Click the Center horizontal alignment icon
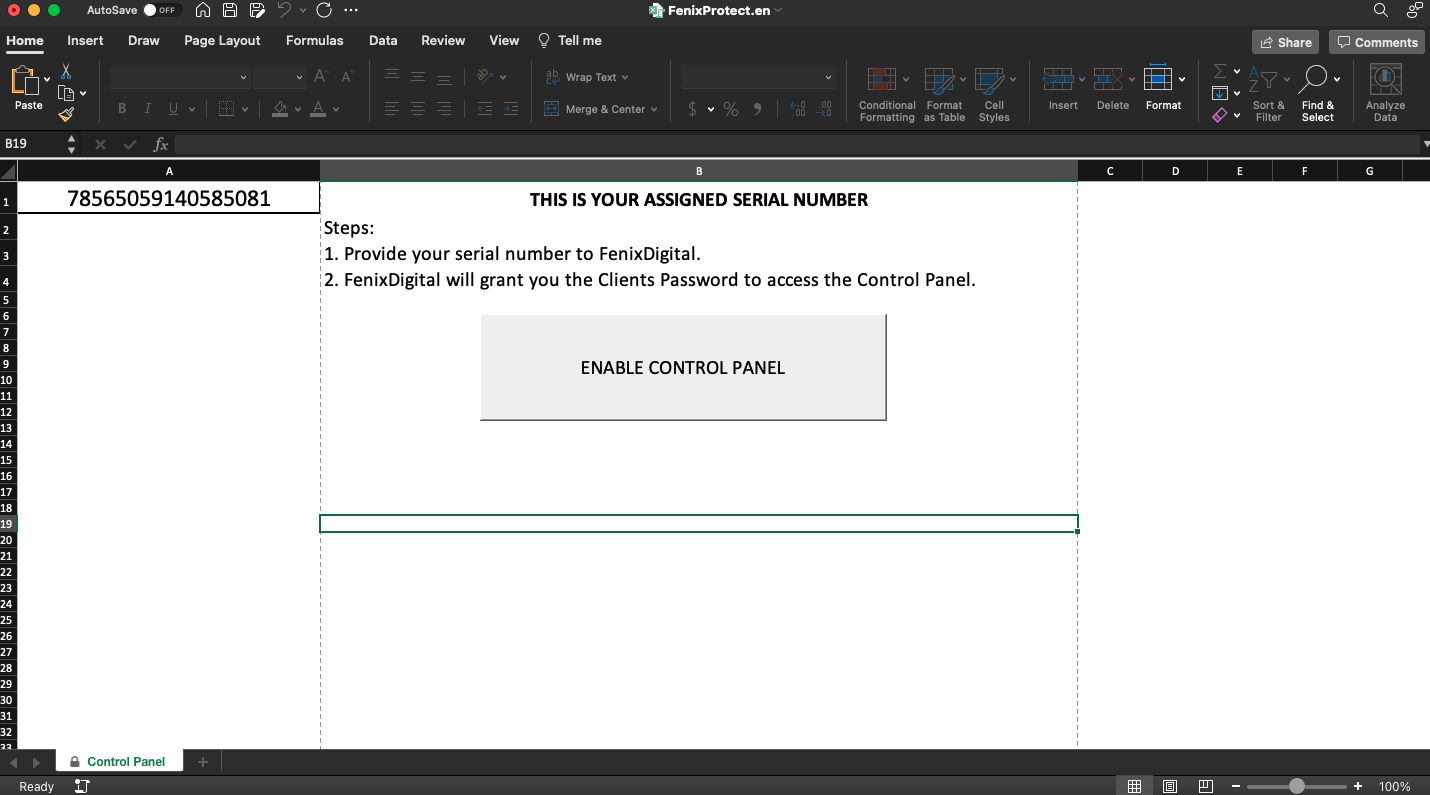The width and height of the screenshot is (1430, 795). [x=418, y=109]
